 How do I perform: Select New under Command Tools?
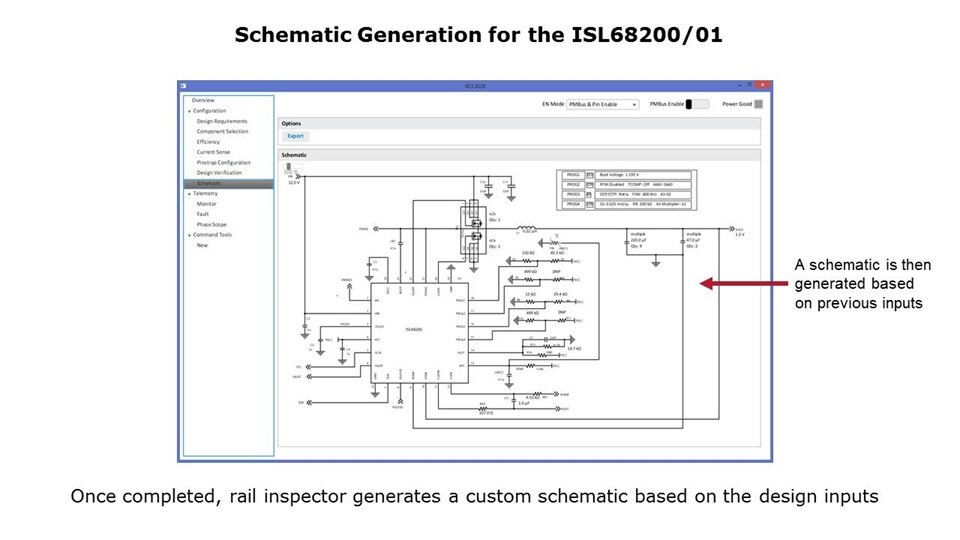click(202, 246)
